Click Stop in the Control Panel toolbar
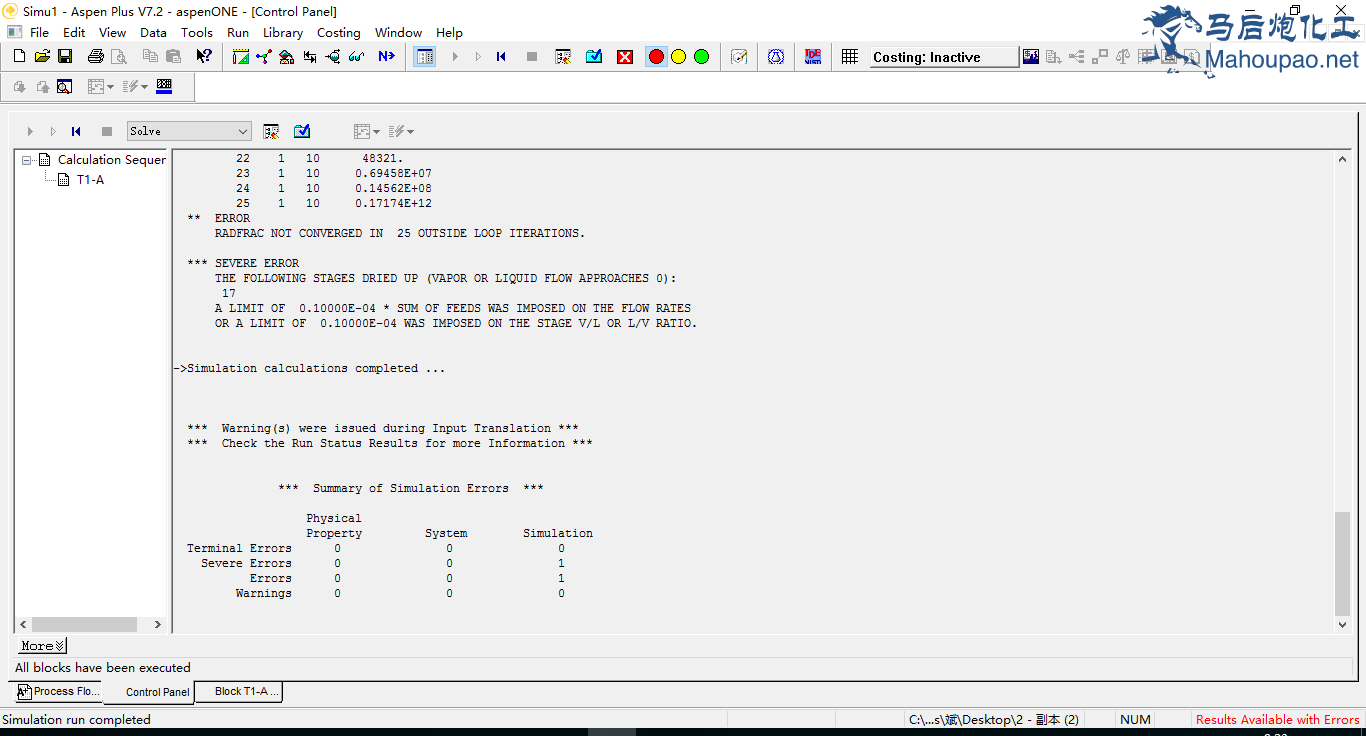 coord(107,131)
